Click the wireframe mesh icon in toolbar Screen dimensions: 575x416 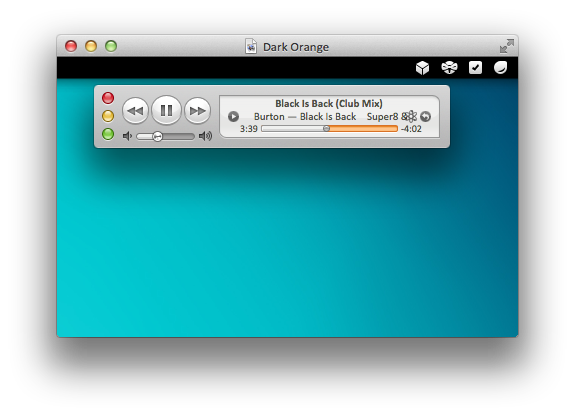(449, 67)
